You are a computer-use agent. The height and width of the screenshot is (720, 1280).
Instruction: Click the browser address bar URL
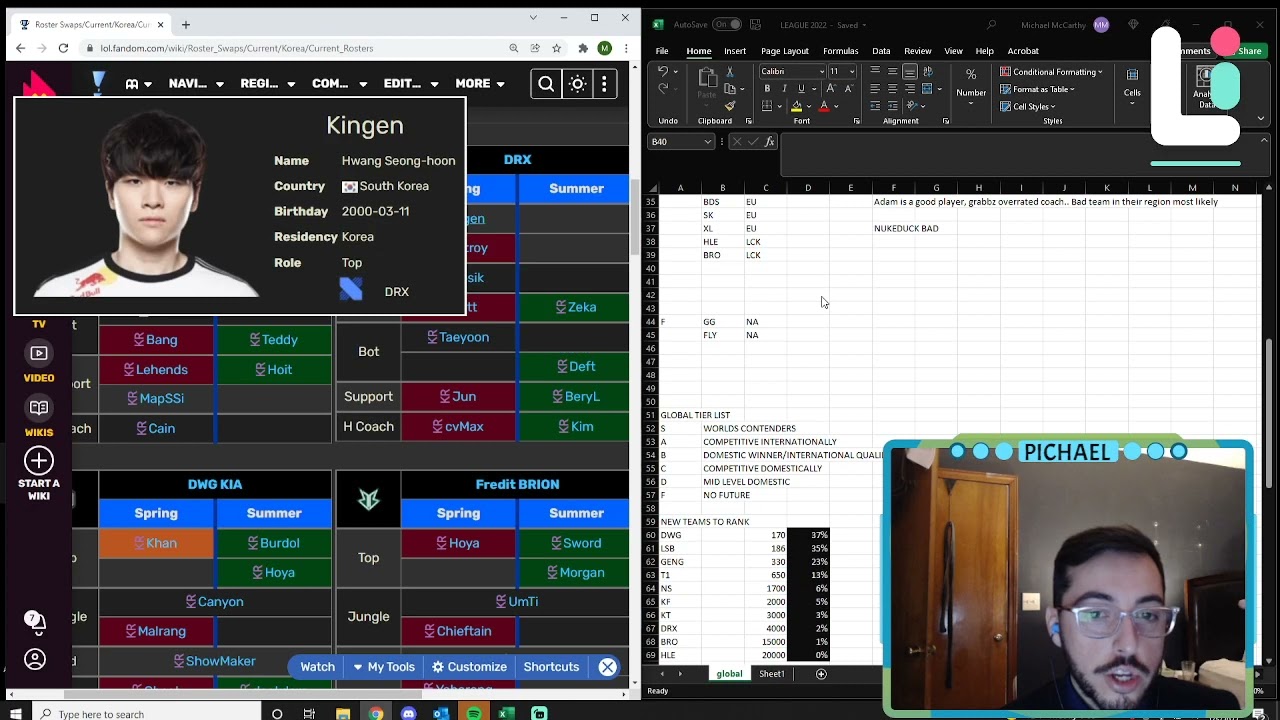237,48
